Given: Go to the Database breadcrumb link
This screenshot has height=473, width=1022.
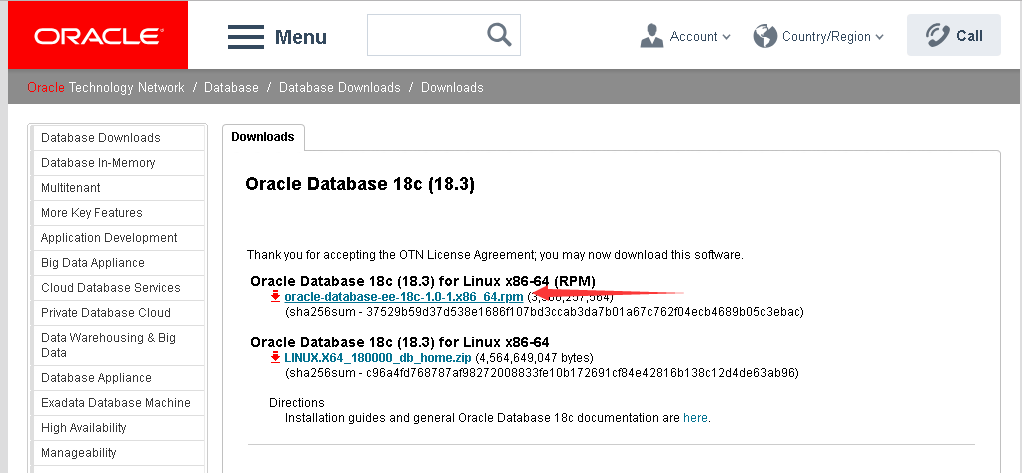Looking at the screenshot, I should click(231, 87).
